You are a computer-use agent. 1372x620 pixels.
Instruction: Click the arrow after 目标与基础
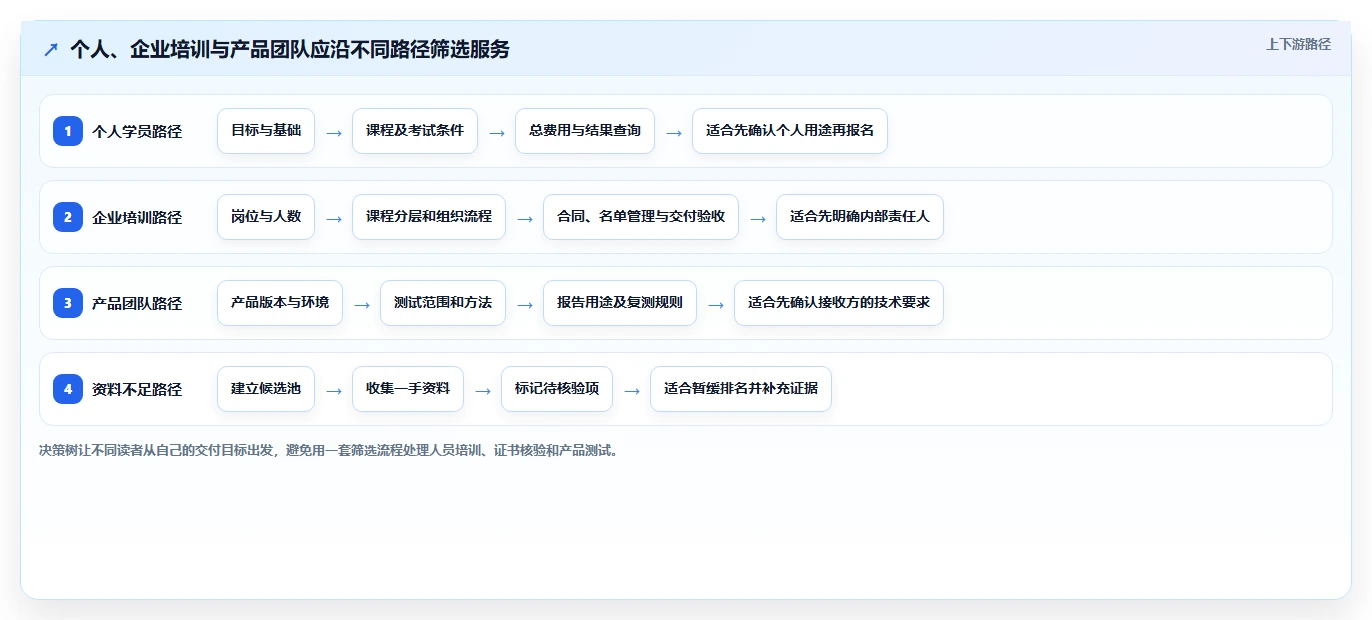pos(334,132)
